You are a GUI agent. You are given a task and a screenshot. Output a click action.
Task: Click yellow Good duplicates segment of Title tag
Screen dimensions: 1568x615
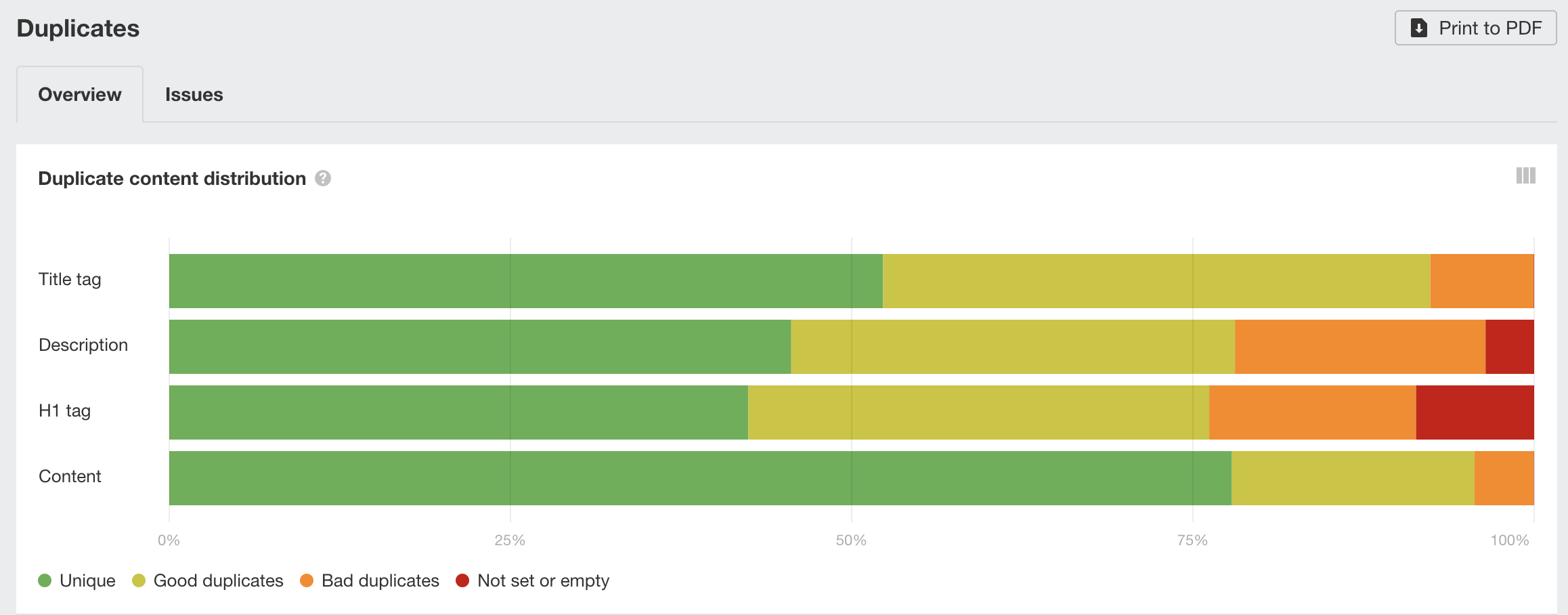(x=1156, y=281)
